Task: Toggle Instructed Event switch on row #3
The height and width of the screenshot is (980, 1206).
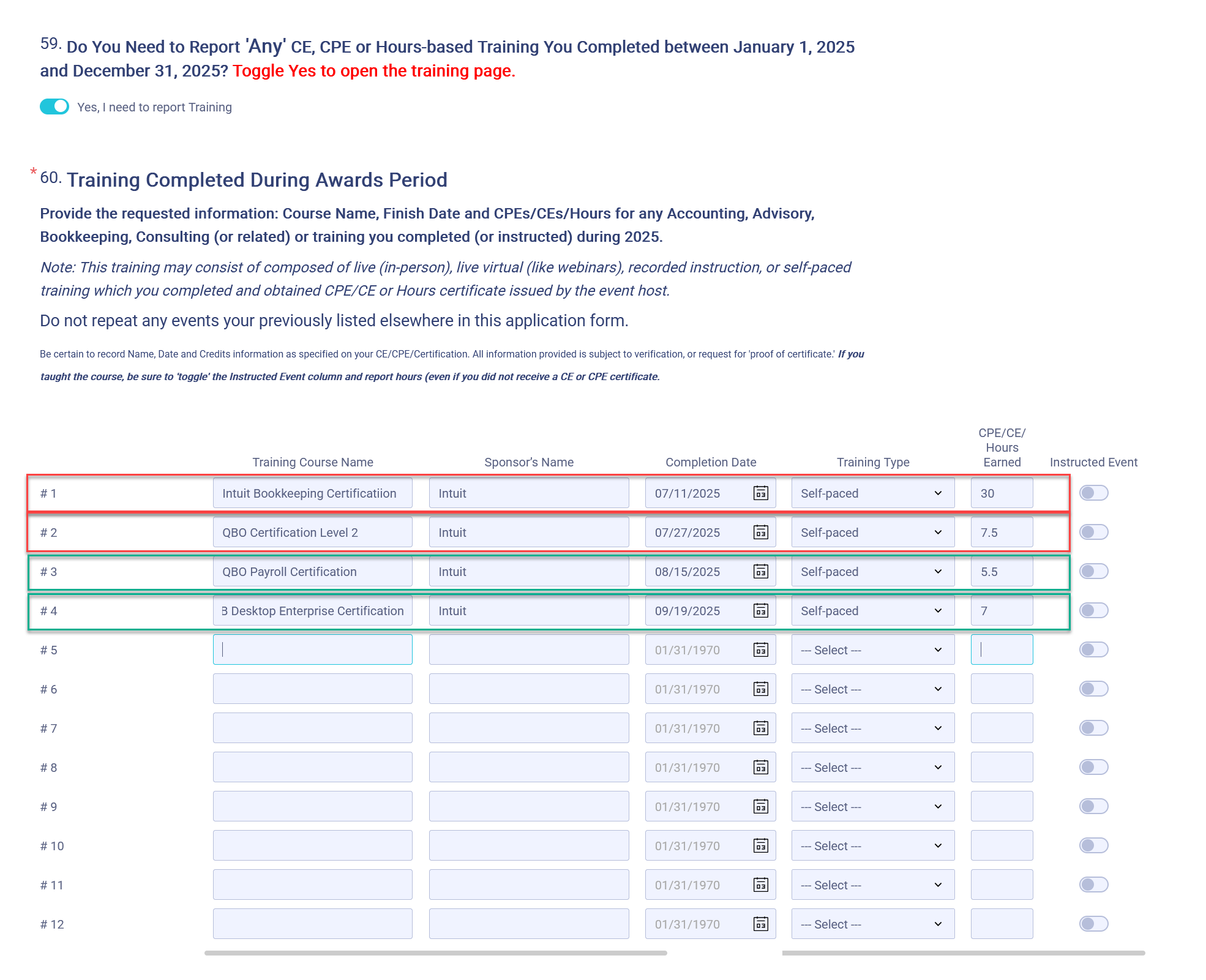Action: (x=1093, y=572)
